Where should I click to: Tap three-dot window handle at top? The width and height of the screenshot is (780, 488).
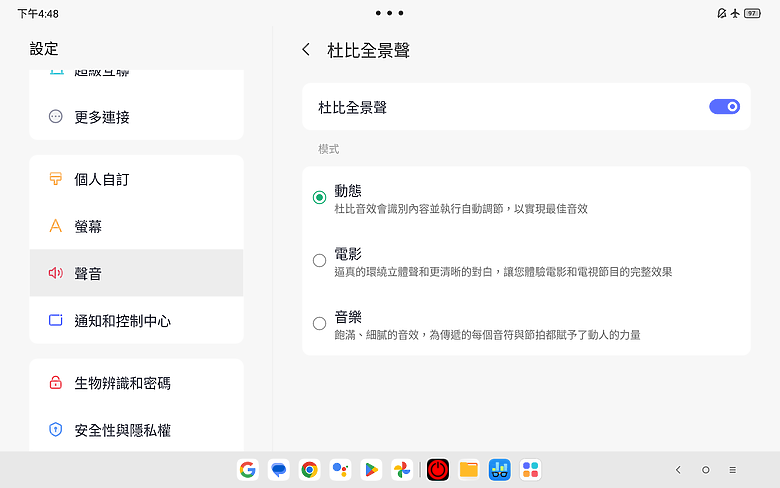390,13
